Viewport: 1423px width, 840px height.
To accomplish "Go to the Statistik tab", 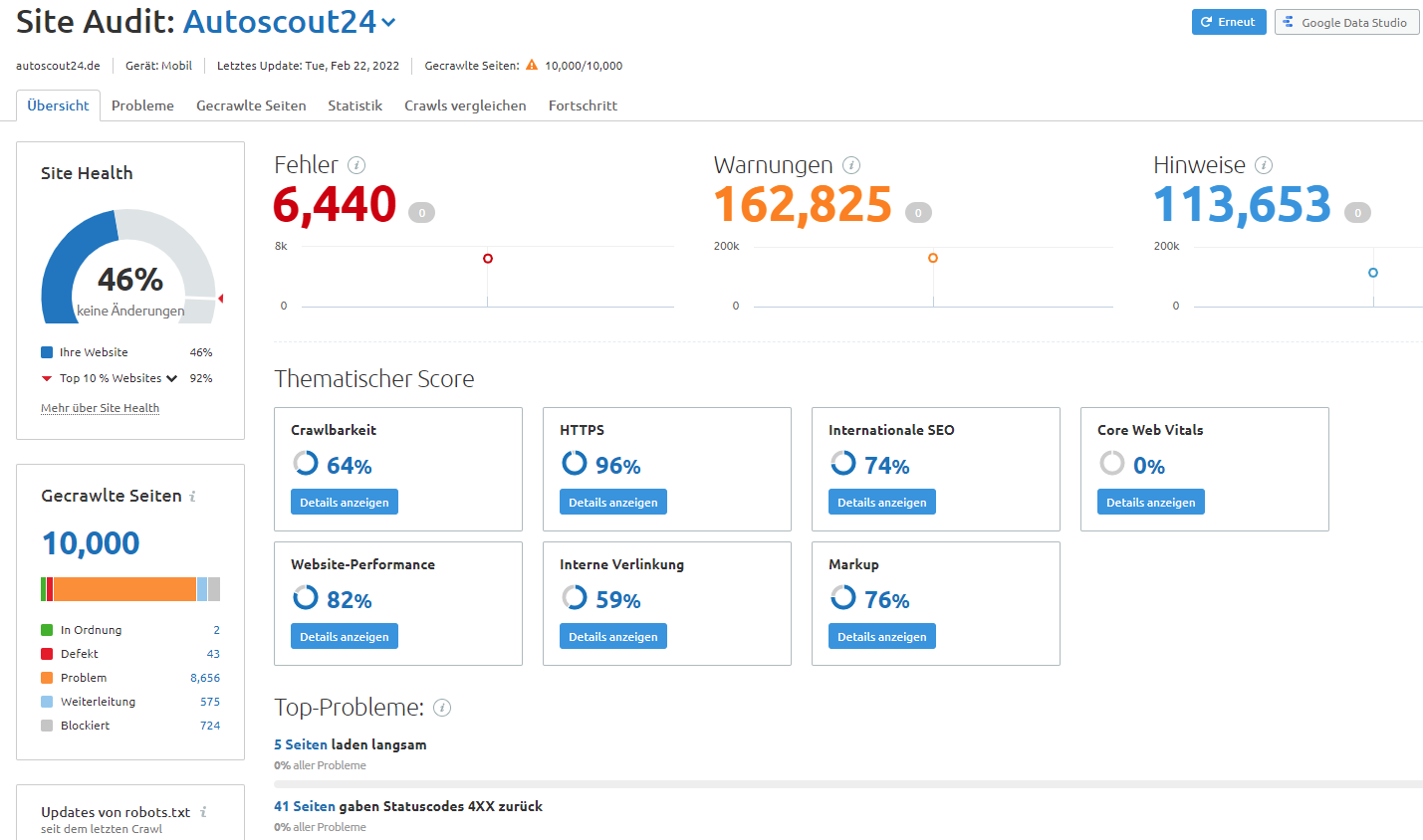I will coord(356,105).
